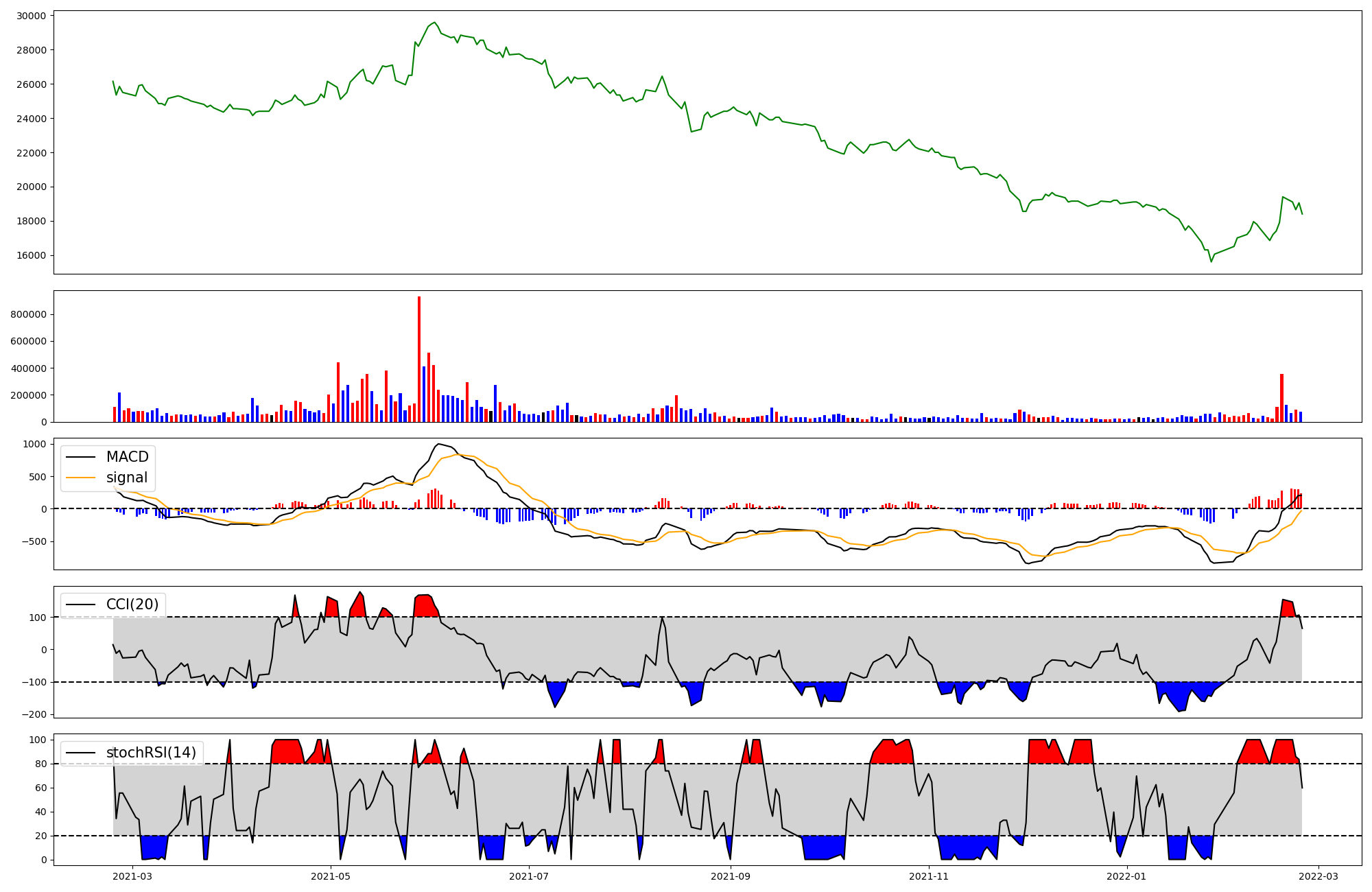The image size is (1372, 892).
Task: Click the 2022-01 x-axis date label
Action: pyautogui.click(x=1126, y=876)
